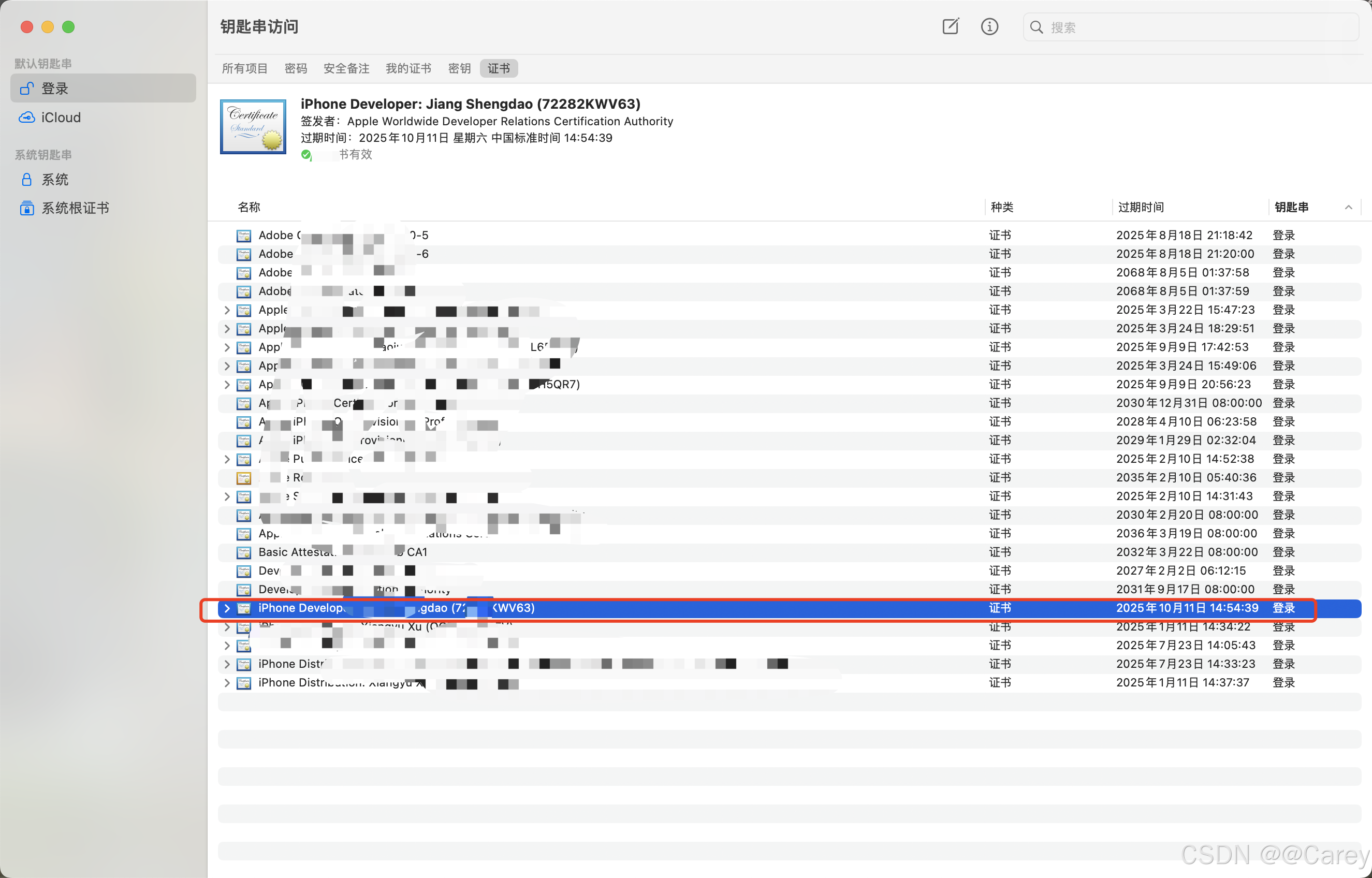Image resolution: width=1372 pixels, height=878 pixels.
Task: Select the 系统 keychain lock icon
Action: tap(27, 180)
